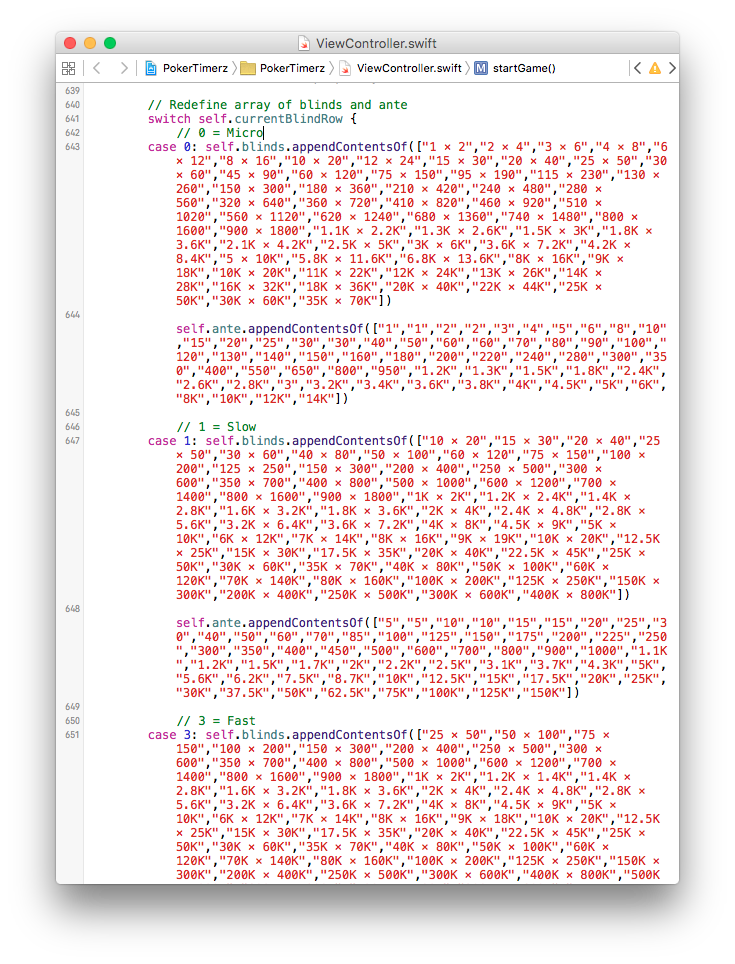735x964 pixels.
Task: Click 'appendContentsOf' on the case 0 line
Action: [x=350, y=147]
